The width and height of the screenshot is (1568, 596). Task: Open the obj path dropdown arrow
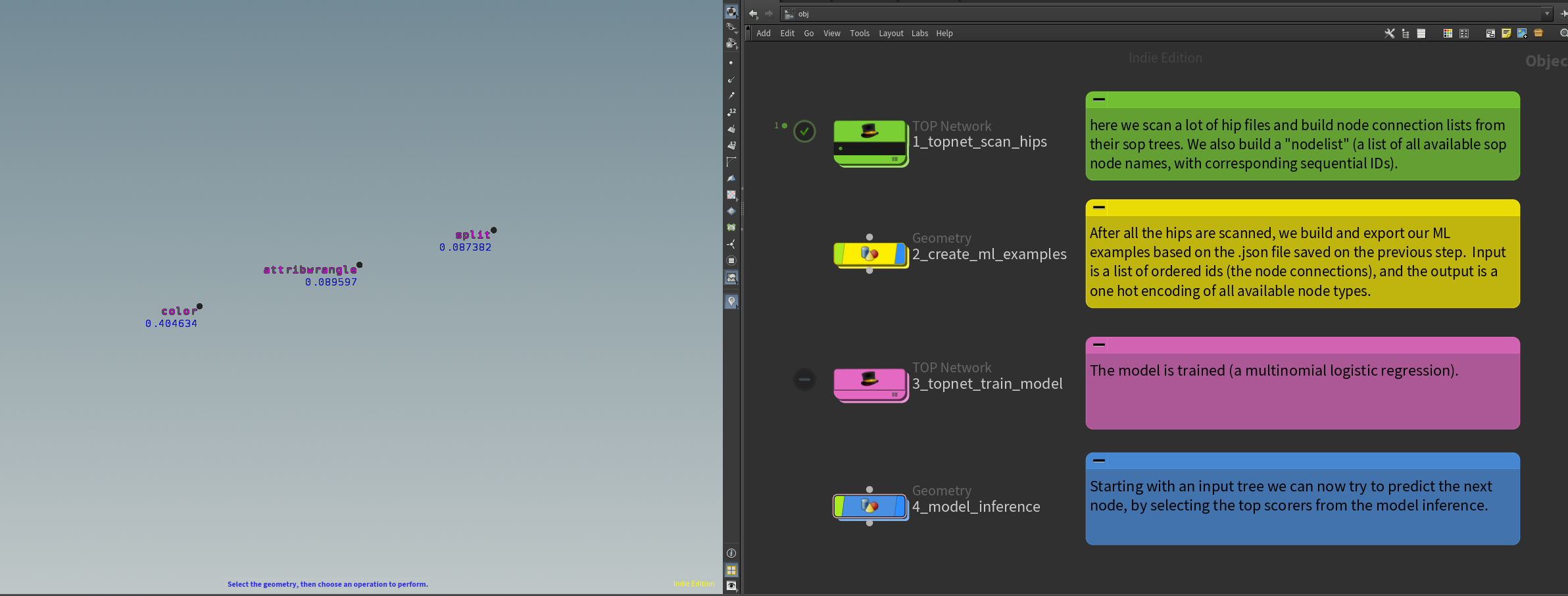[1547, 14]
